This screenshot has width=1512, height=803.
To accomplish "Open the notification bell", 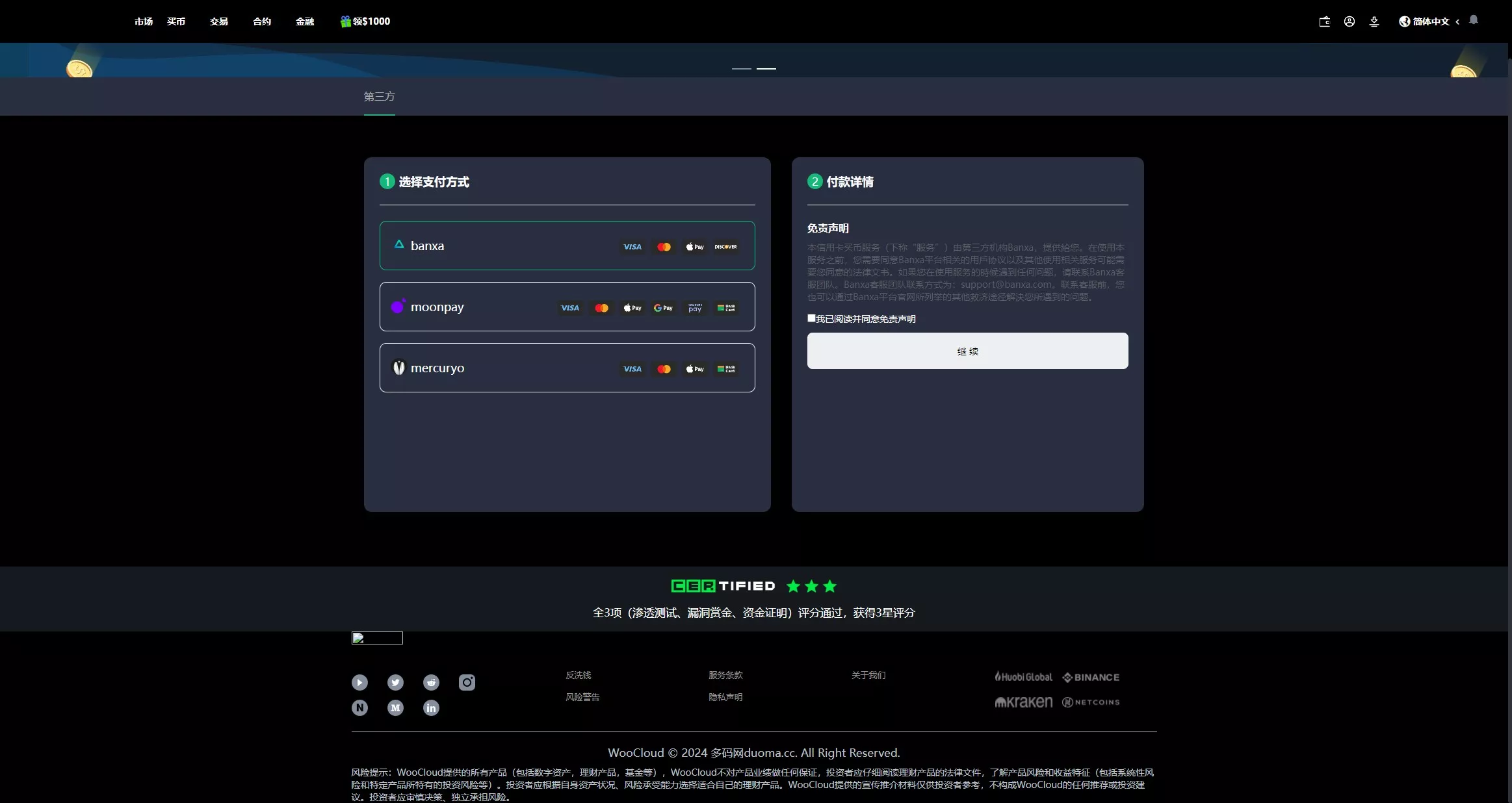I will [x=1474, y=20].
